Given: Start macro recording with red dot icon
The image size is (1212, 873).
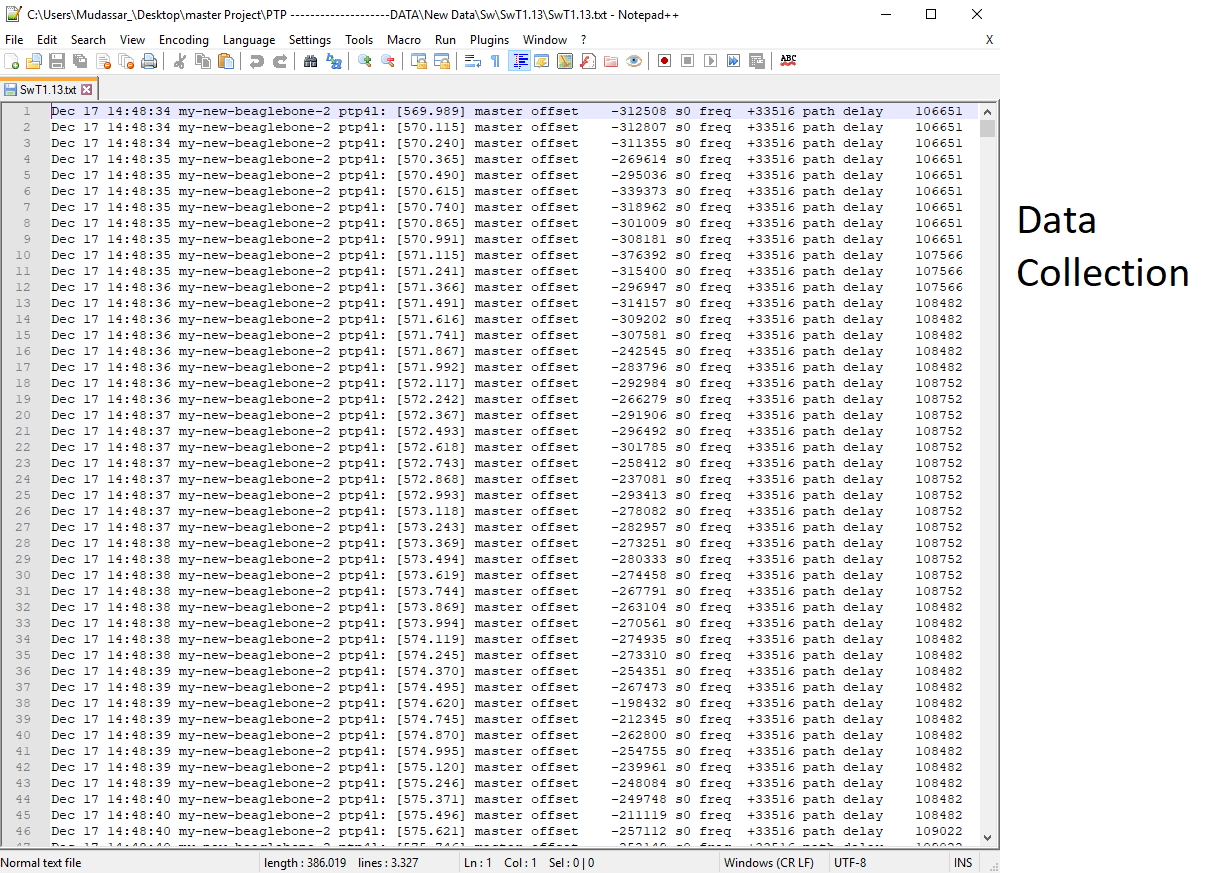Looking at the screenshot, I should click(664, 61).
